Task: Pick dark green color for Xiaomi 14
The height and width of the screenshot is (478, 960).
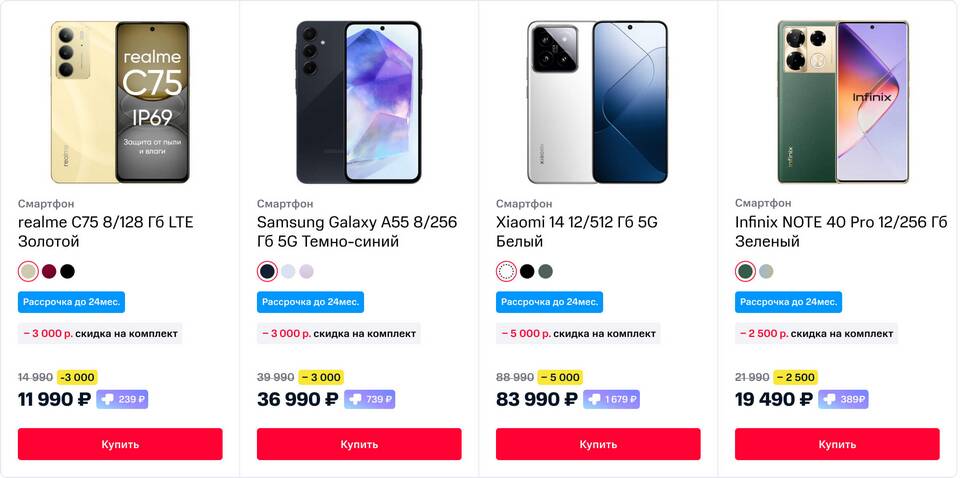Action: (x=545, y=271)
